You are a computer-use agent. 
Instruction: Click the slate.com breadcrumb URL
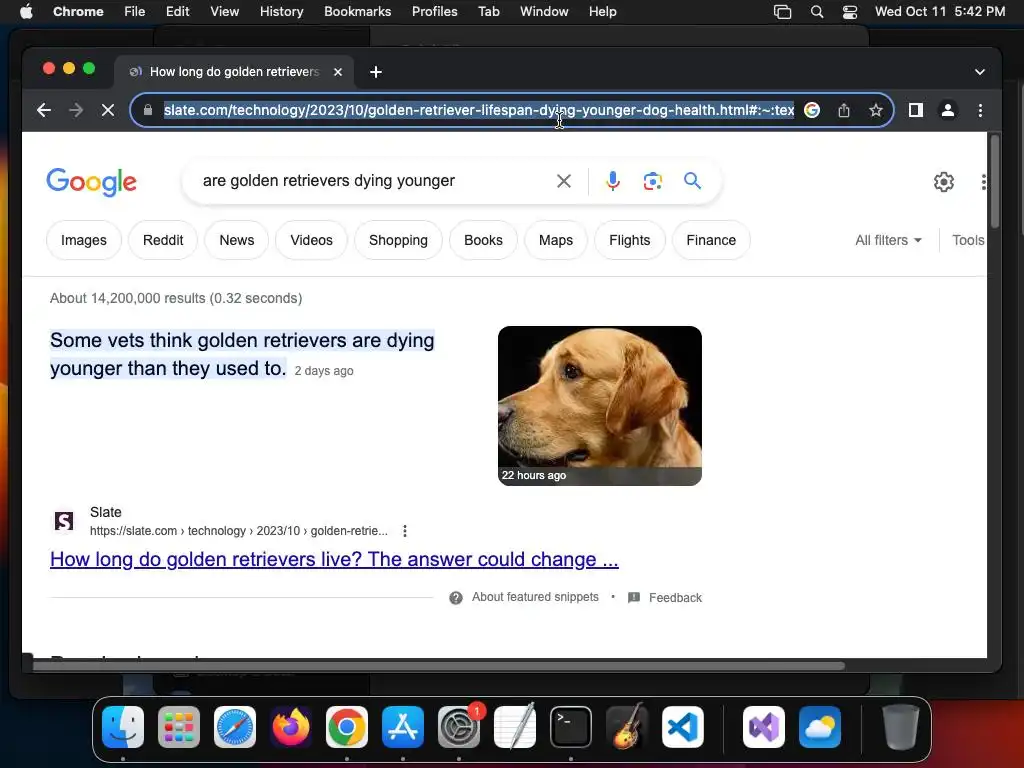click(x=238, y=531)
